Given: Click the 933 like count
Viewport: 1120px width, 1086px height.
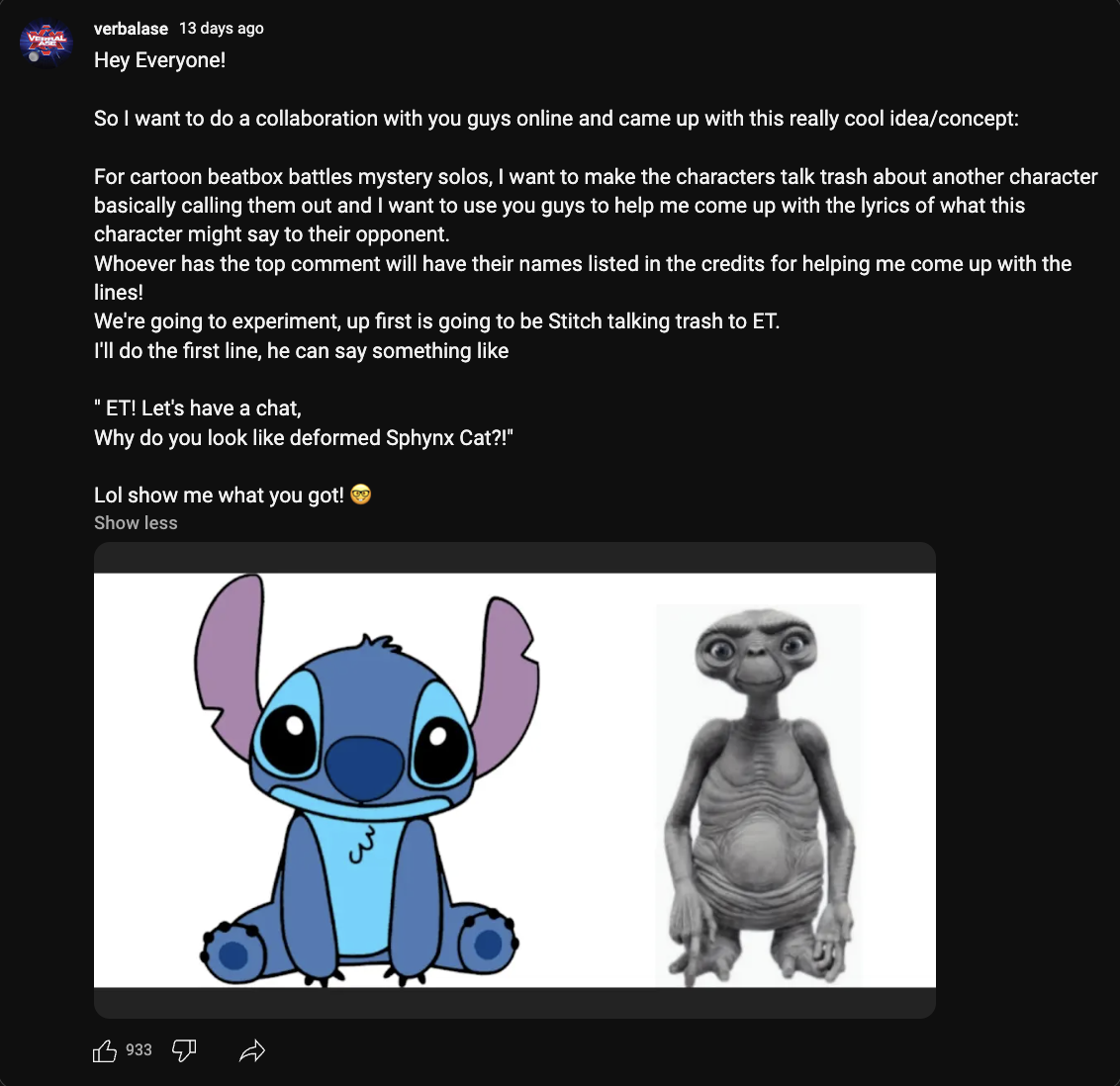Looking at the screenshot, I should (140, 1049).
